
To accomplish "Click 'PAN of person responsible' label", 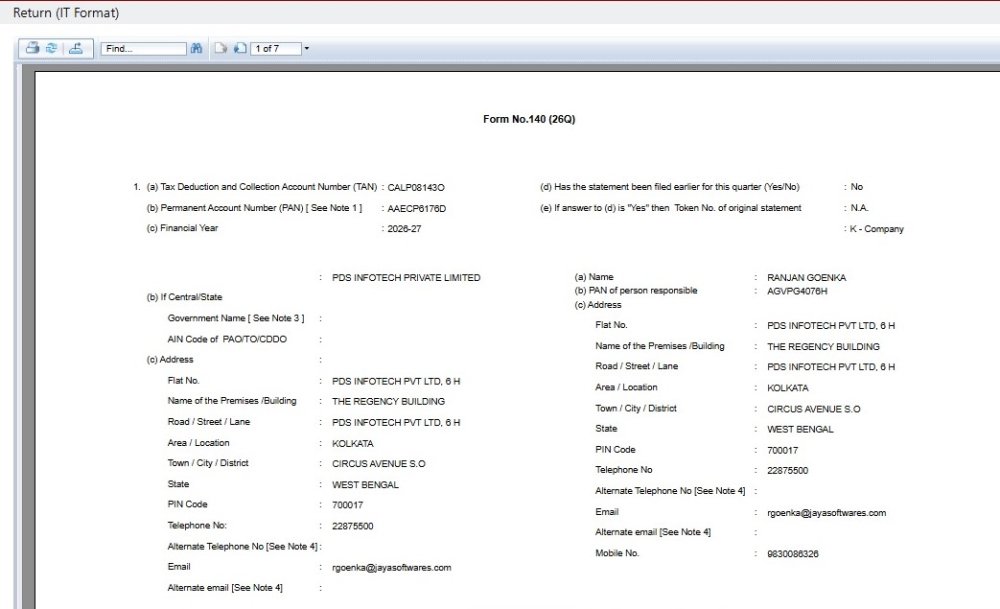I will 643,291.
